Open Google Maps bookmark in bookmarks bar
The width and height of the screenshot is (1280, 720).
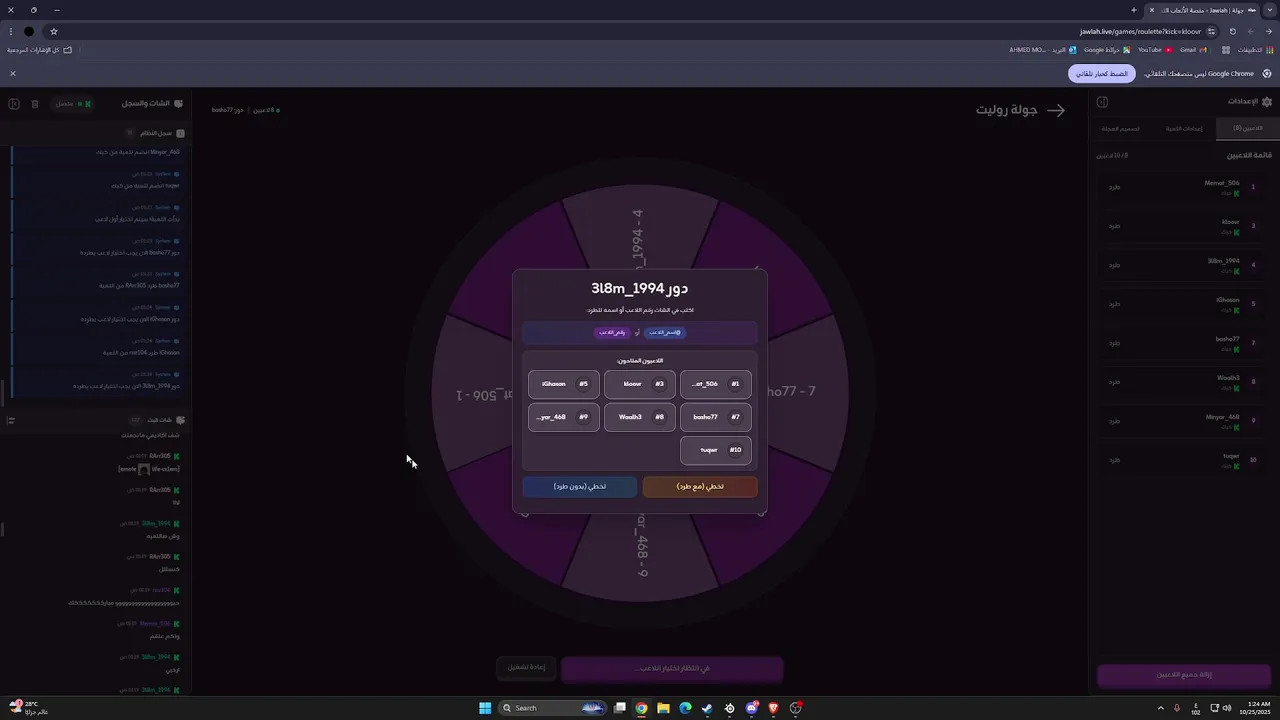1107,50
